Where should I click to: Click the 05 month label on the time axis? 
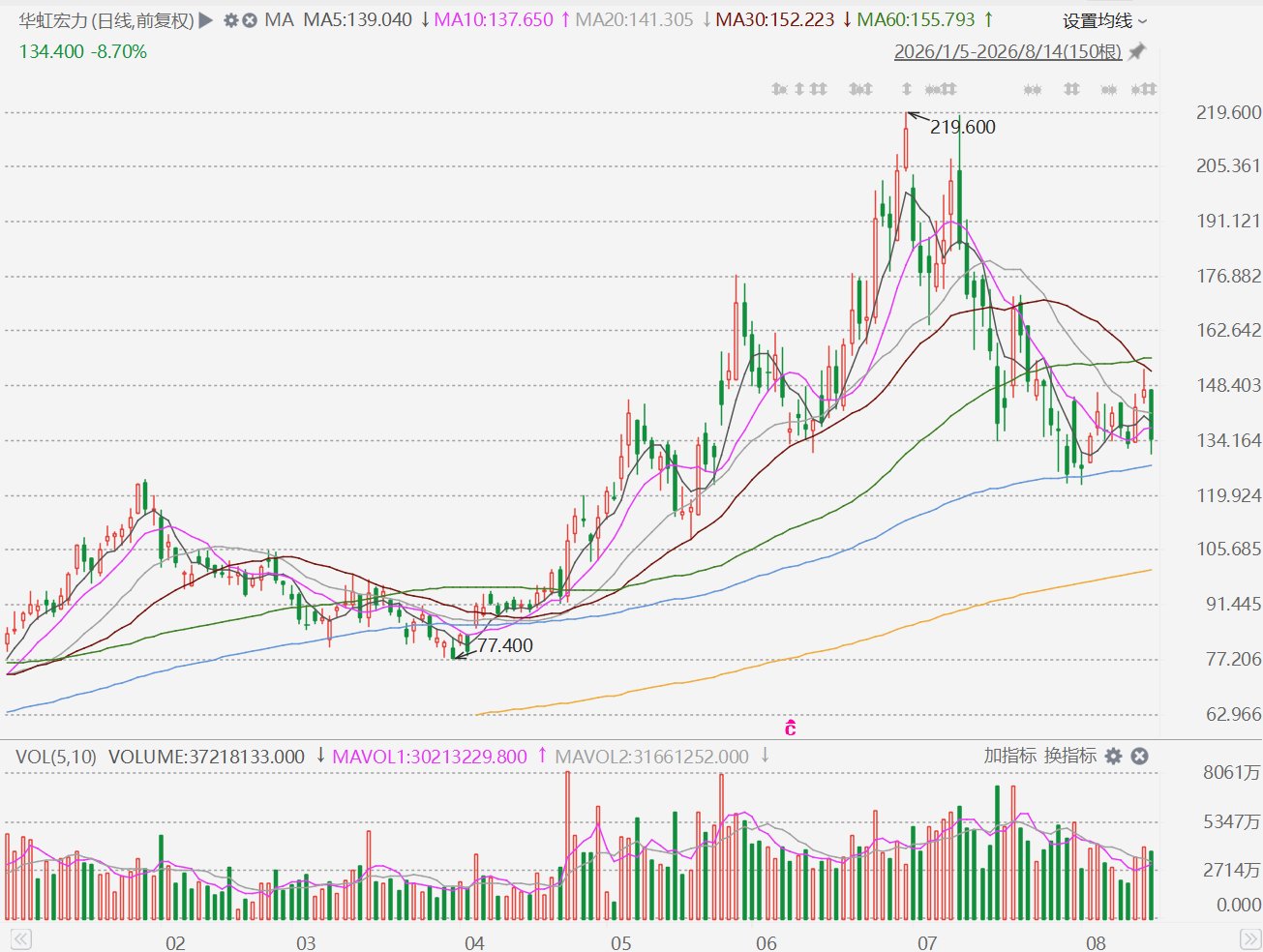[x=620, y=942]
